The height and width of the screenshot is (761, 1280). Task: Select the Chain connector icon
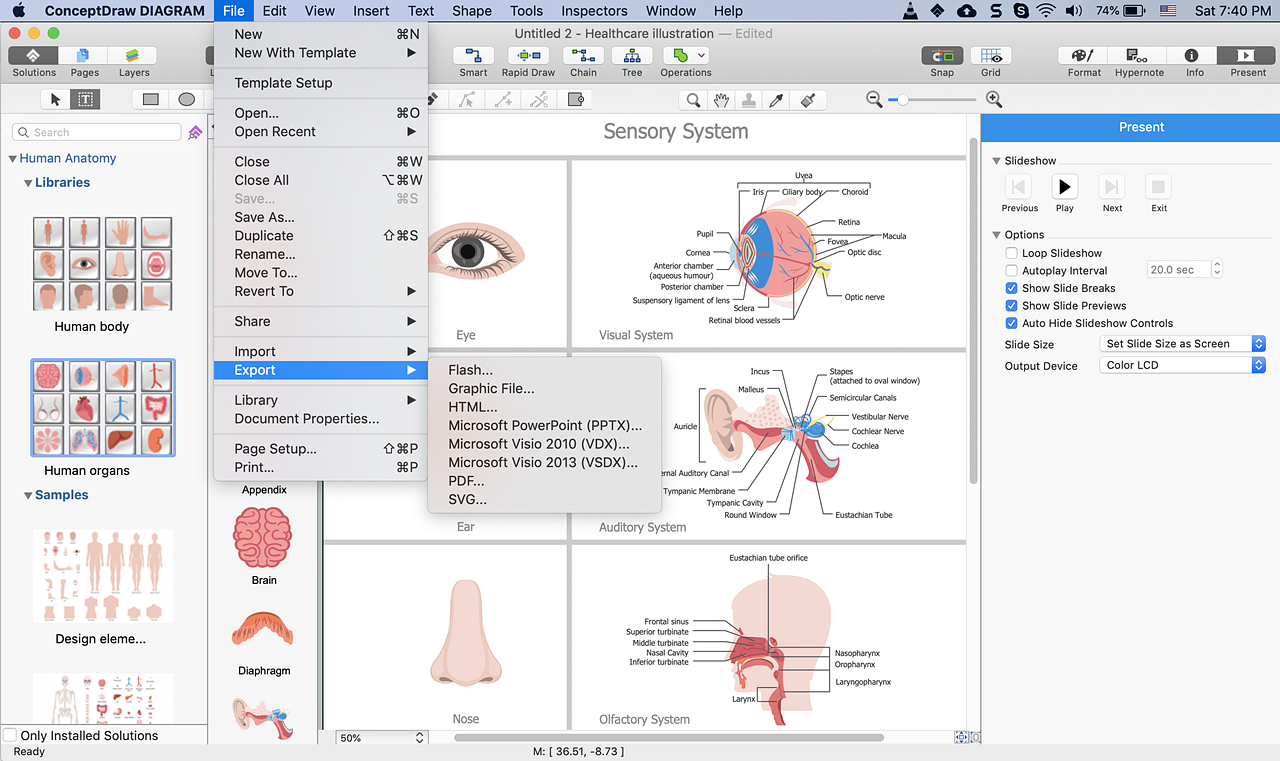(583, 56)
